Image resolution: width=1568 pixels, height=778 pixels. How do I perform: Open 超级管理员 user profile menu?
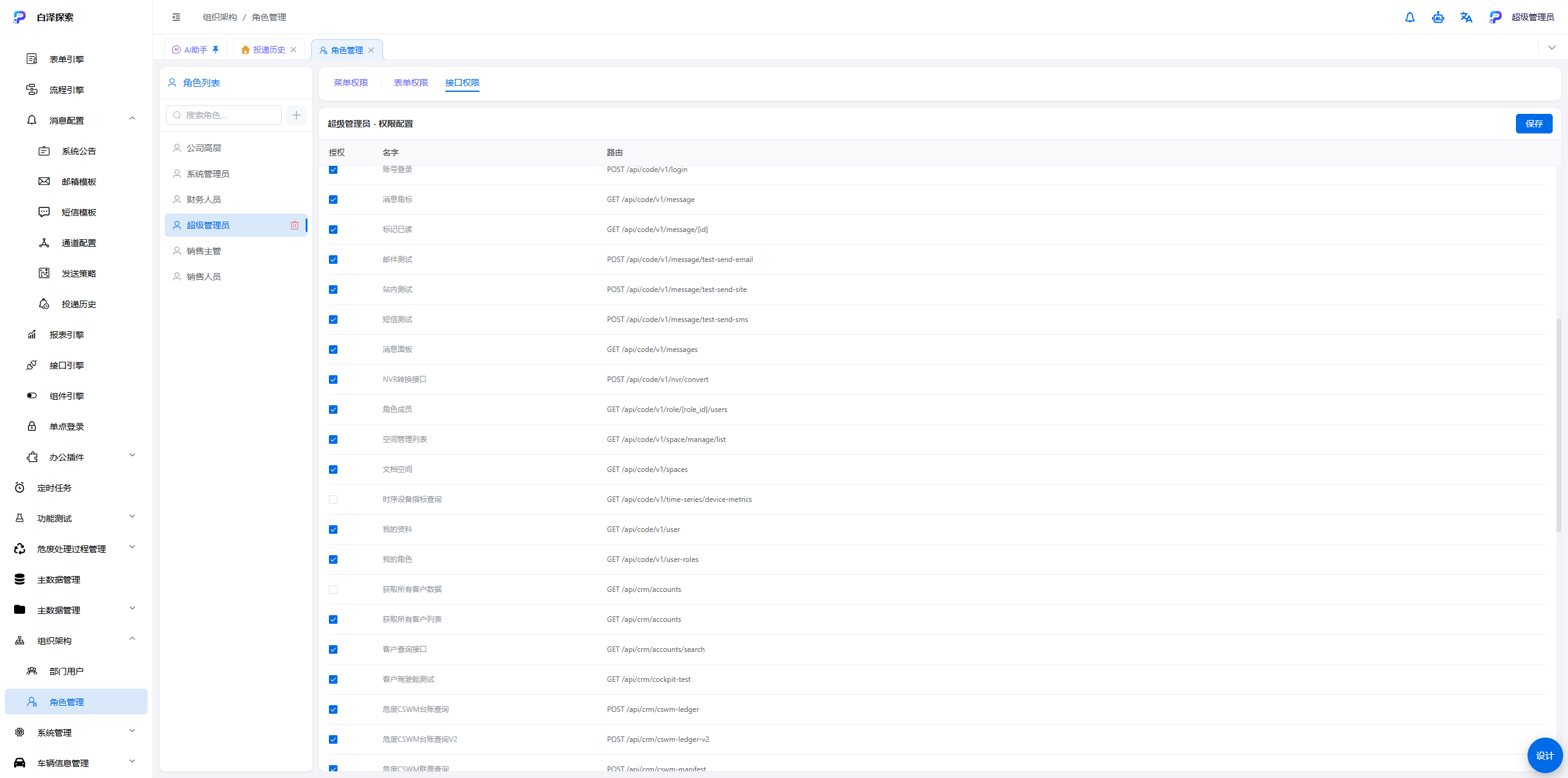point(1521,17)
